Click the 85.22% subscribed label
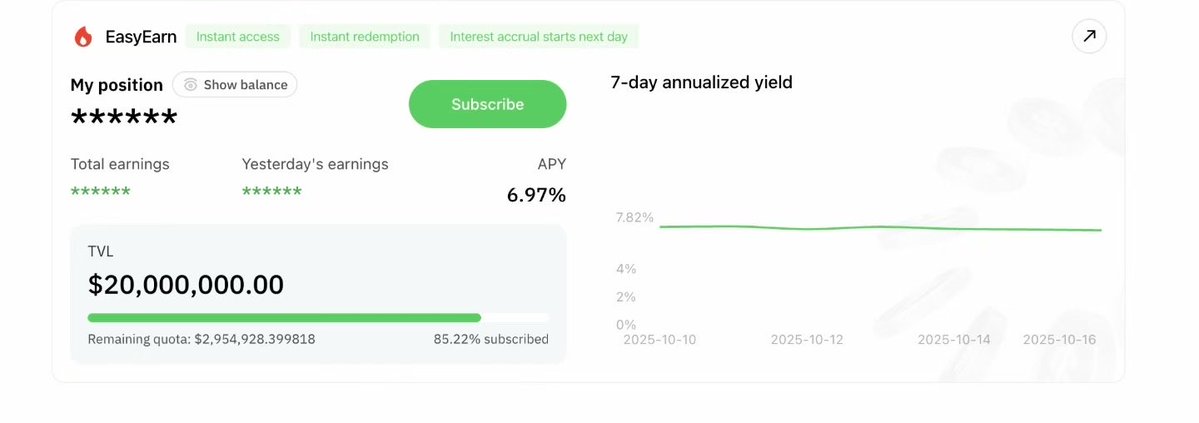This screenshot has height=423, width=1199. pos(490,339)
